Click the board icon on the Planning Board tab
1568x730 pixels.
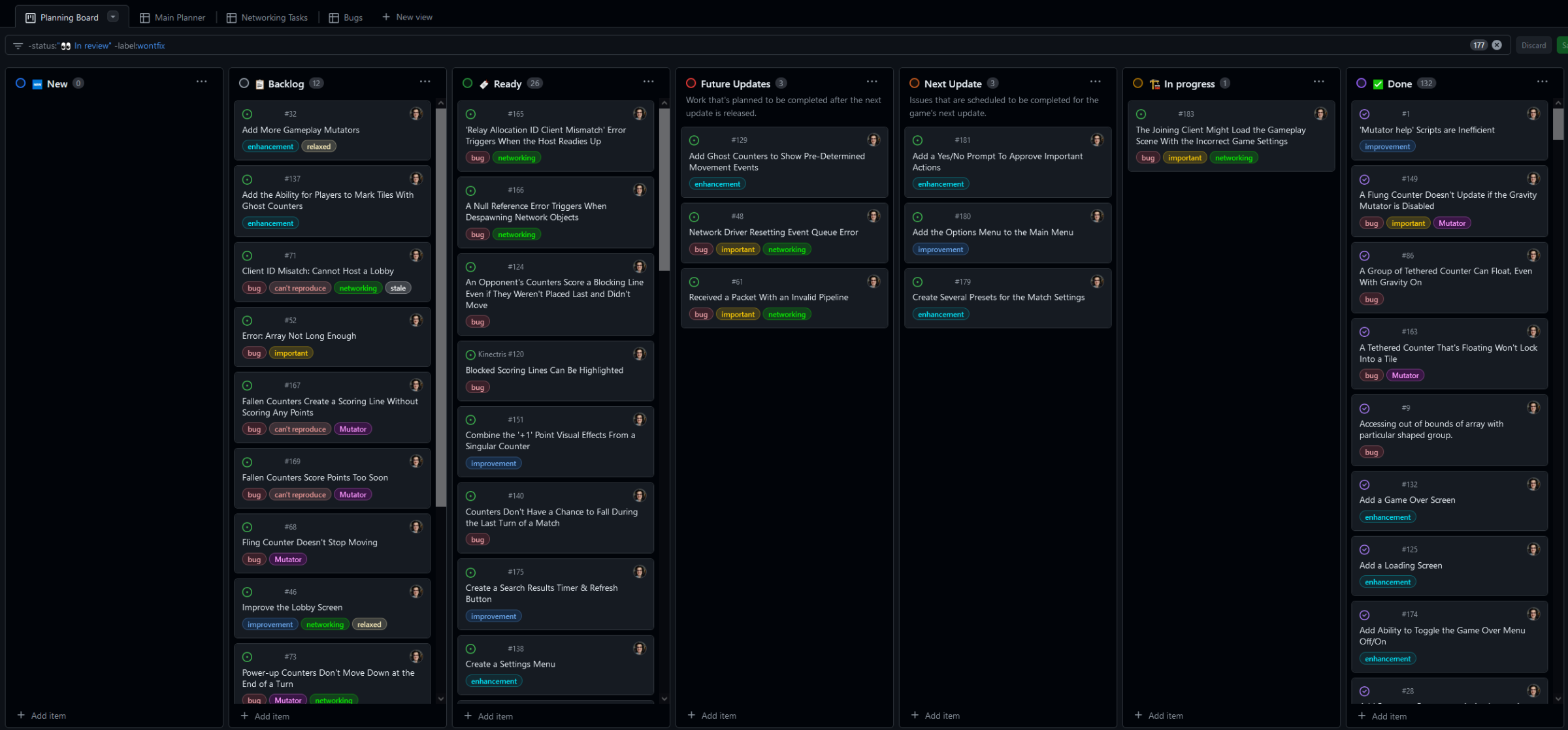[x=30, y=17]
